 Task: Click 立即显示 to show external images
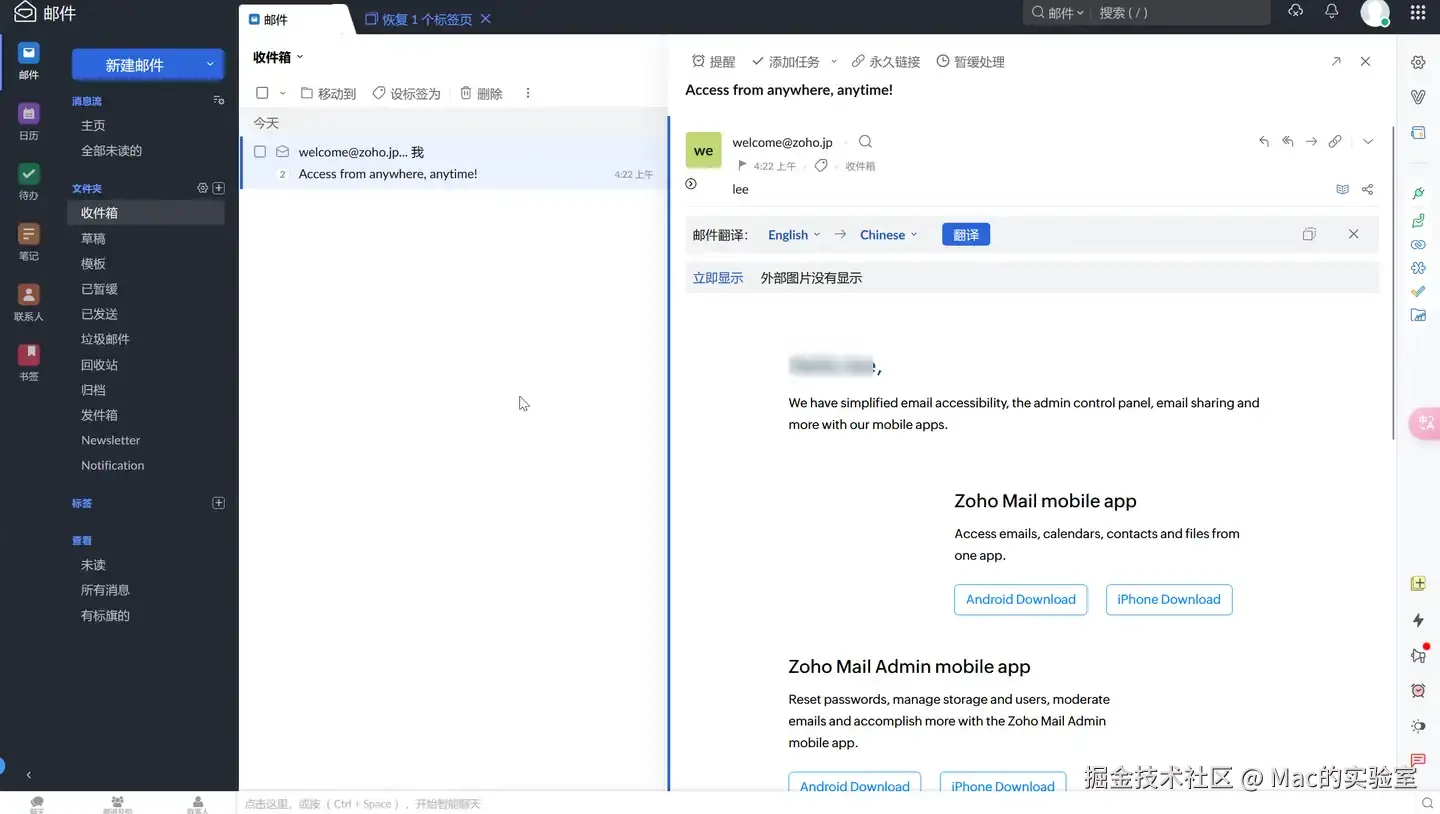pos(718,278)
